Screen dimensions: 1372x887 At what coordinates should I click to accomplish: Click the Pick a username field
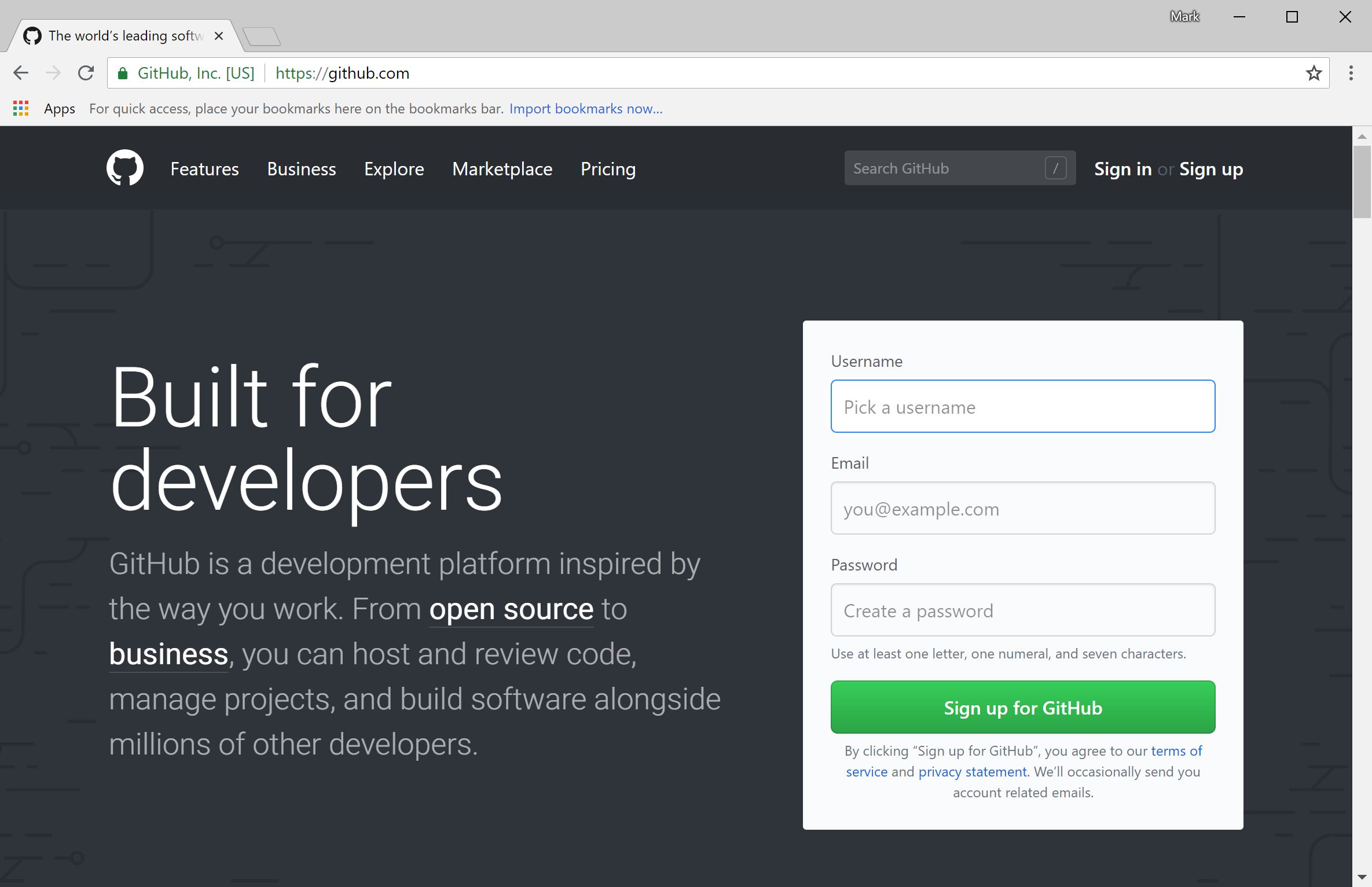tap(1022, 406)
